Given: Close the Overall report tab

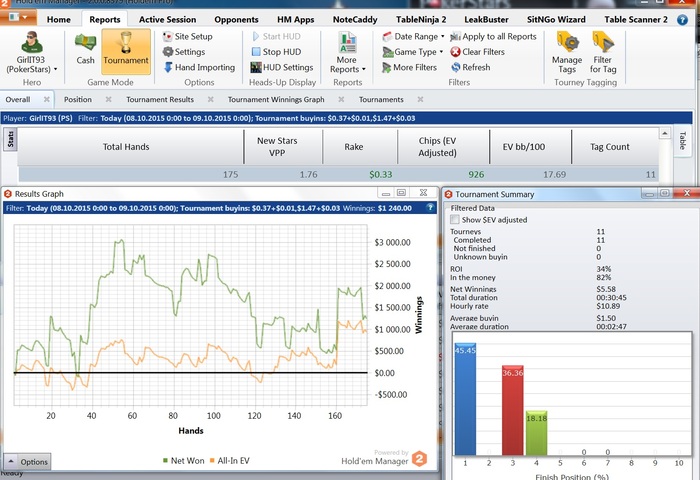Looking at the screenshot, I should 46,100.
